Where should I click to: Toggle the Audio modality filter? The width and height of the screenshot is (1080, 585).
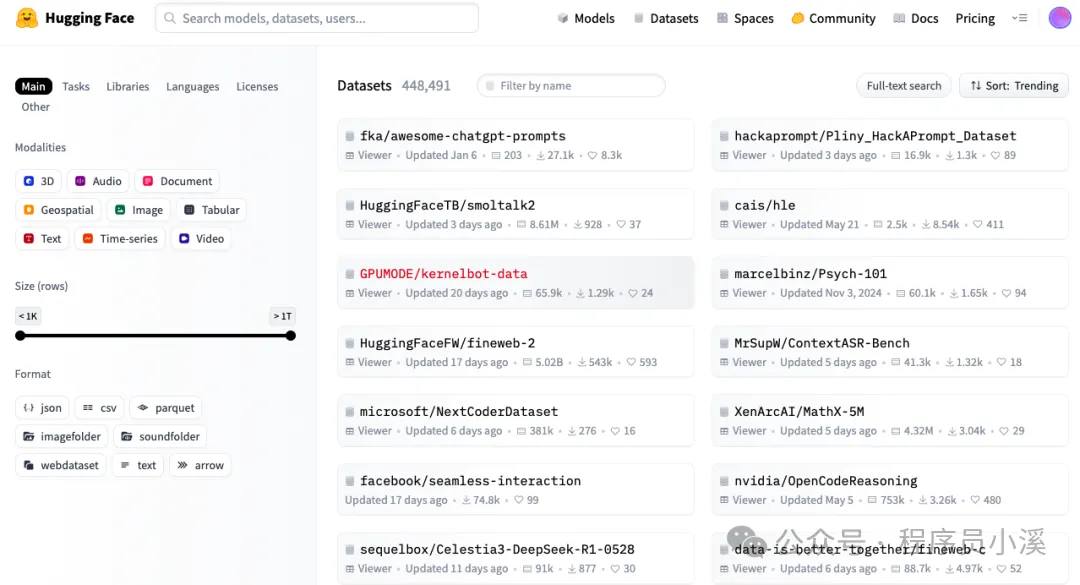point(98,181)
